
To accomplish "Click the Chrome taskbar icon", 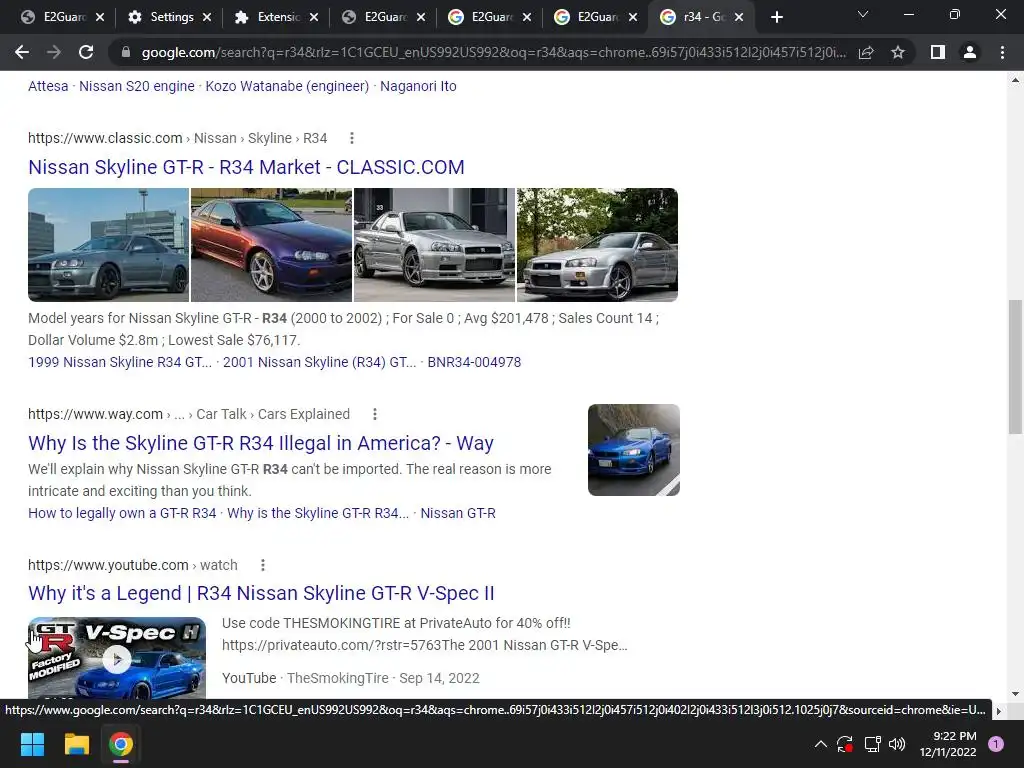I will click(121, 744).
